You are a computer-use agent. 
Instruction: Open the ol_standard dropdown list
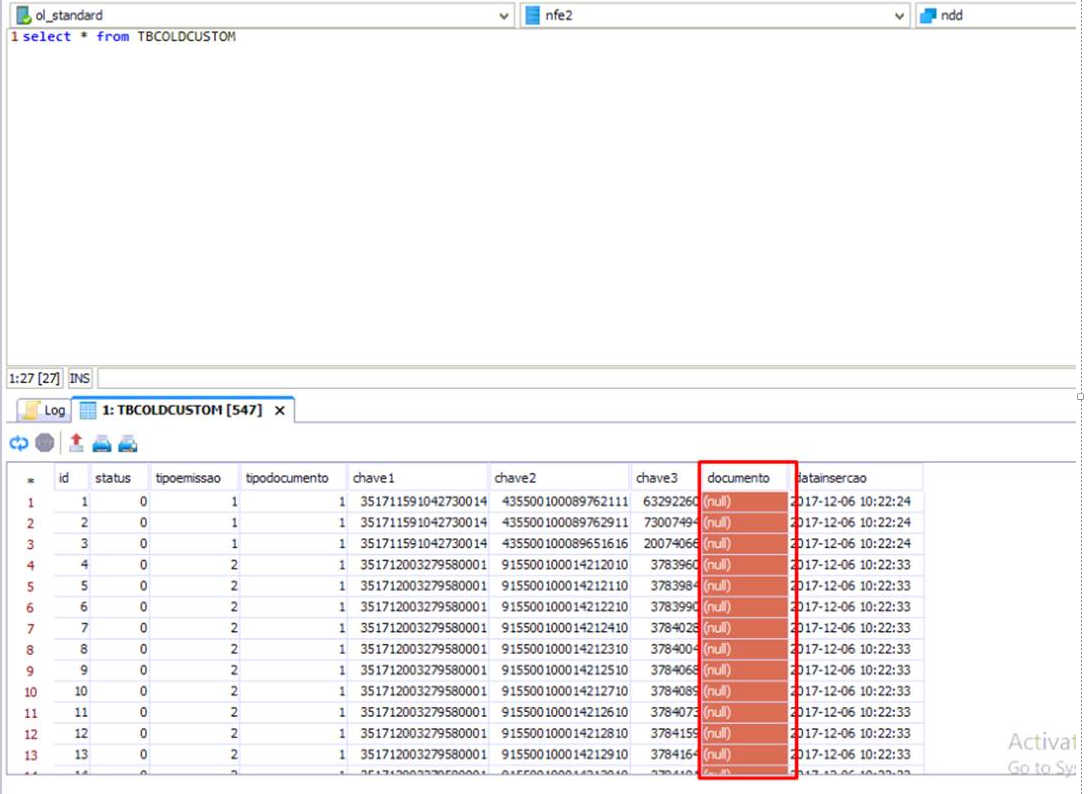[503, 16]
